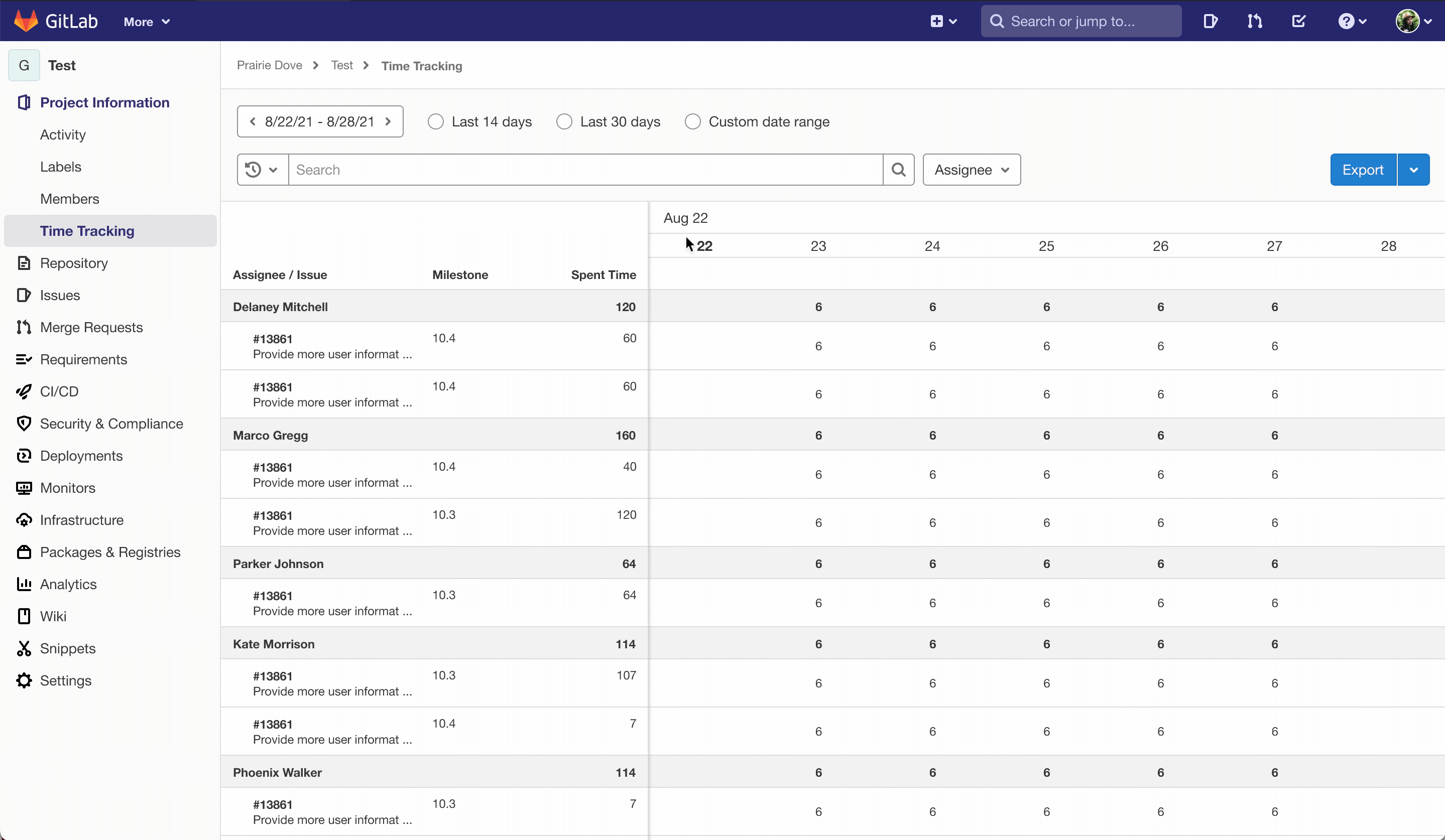The width and height of the screenshot is (1445, 840).
Task: Open Activity in the sidebar
Action: coord(63,134)
